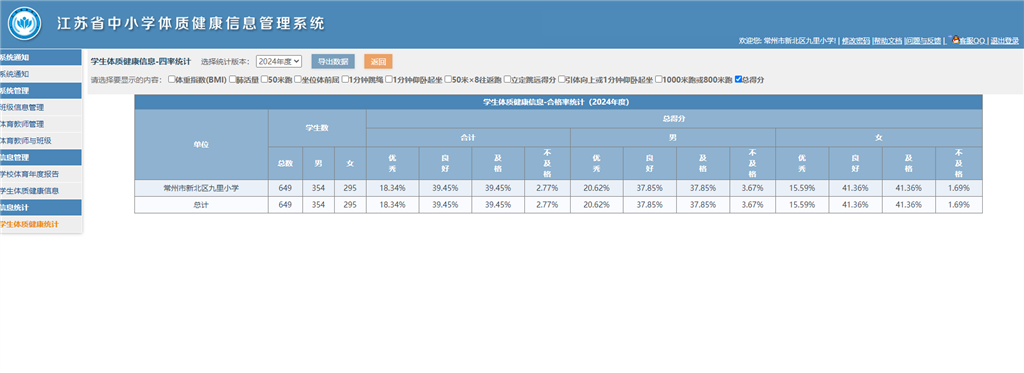The width and height of the screenshot is (1024, 373).
Task: Click the 总计 row label
Action: pos(201,204)
